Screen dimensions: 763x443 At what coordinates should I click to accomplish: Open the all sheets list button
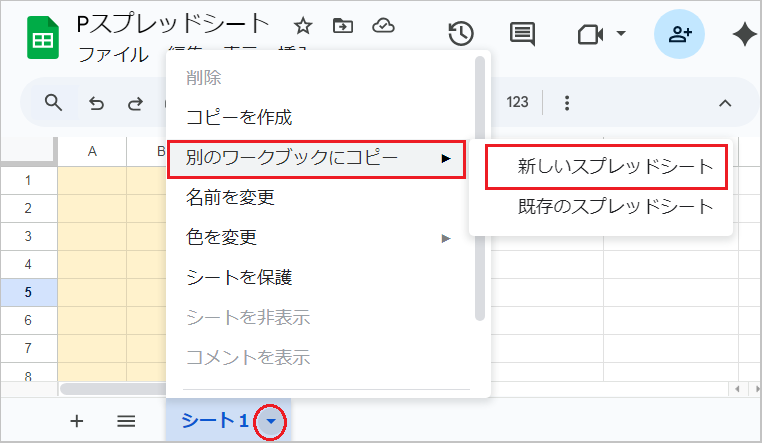coord(126,421)
